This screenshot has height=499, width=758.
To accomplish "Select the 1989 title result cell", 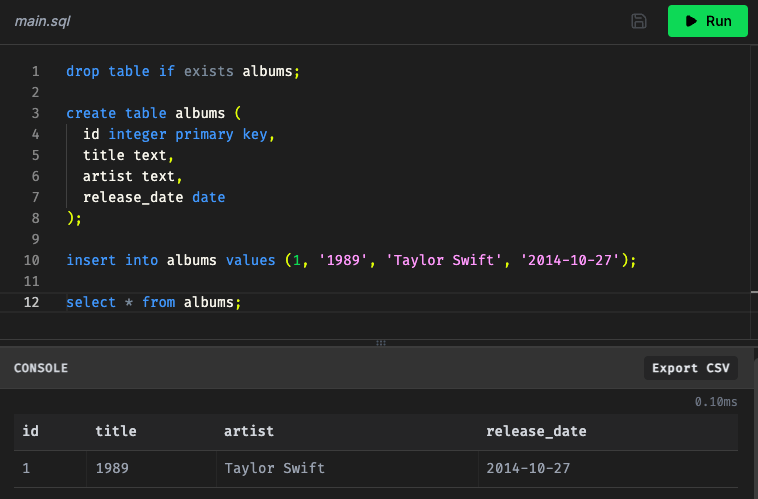I will [x=112, y=468].
